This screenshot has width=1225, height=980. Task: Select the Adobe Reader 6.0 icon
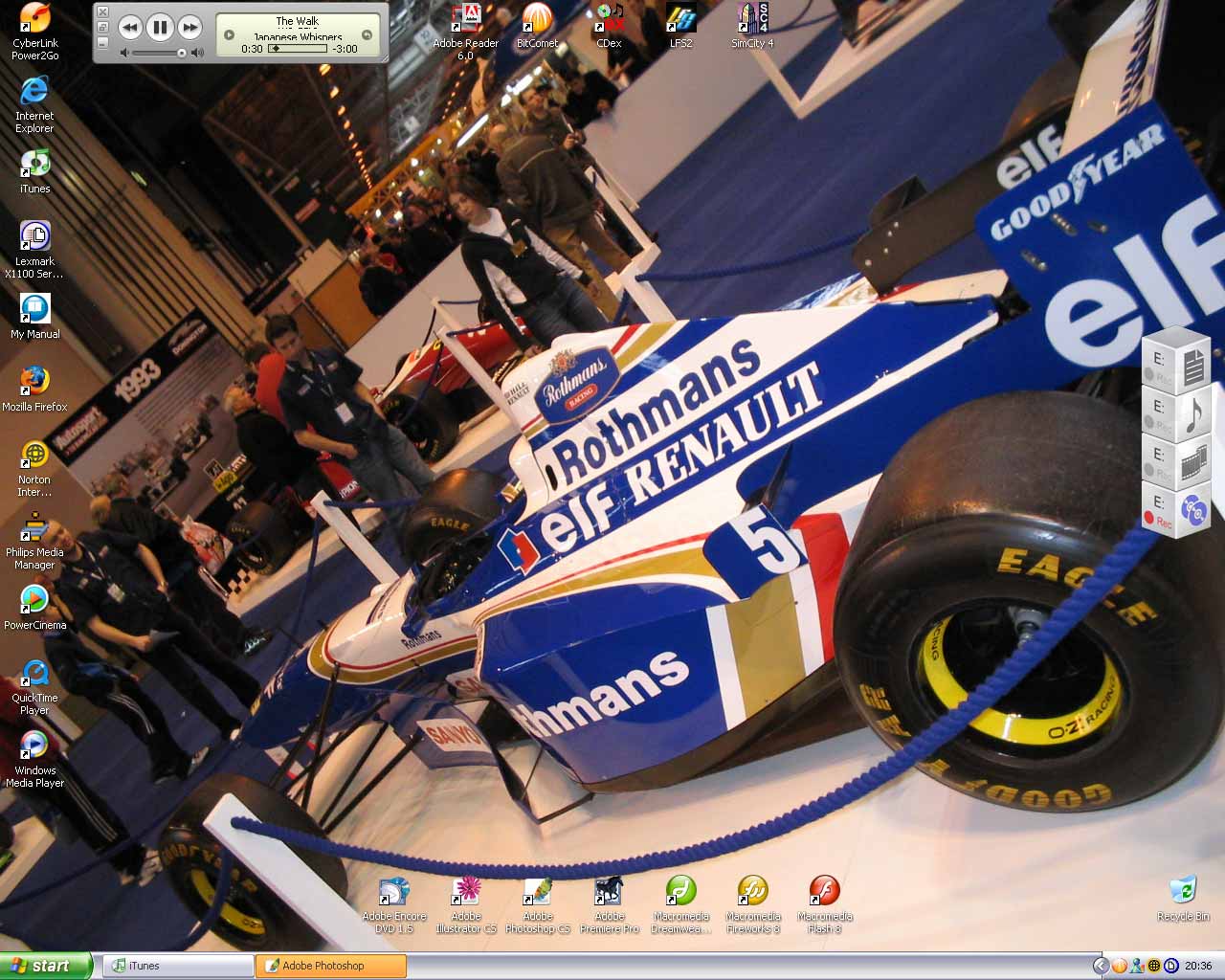click(x=465, y=32)
